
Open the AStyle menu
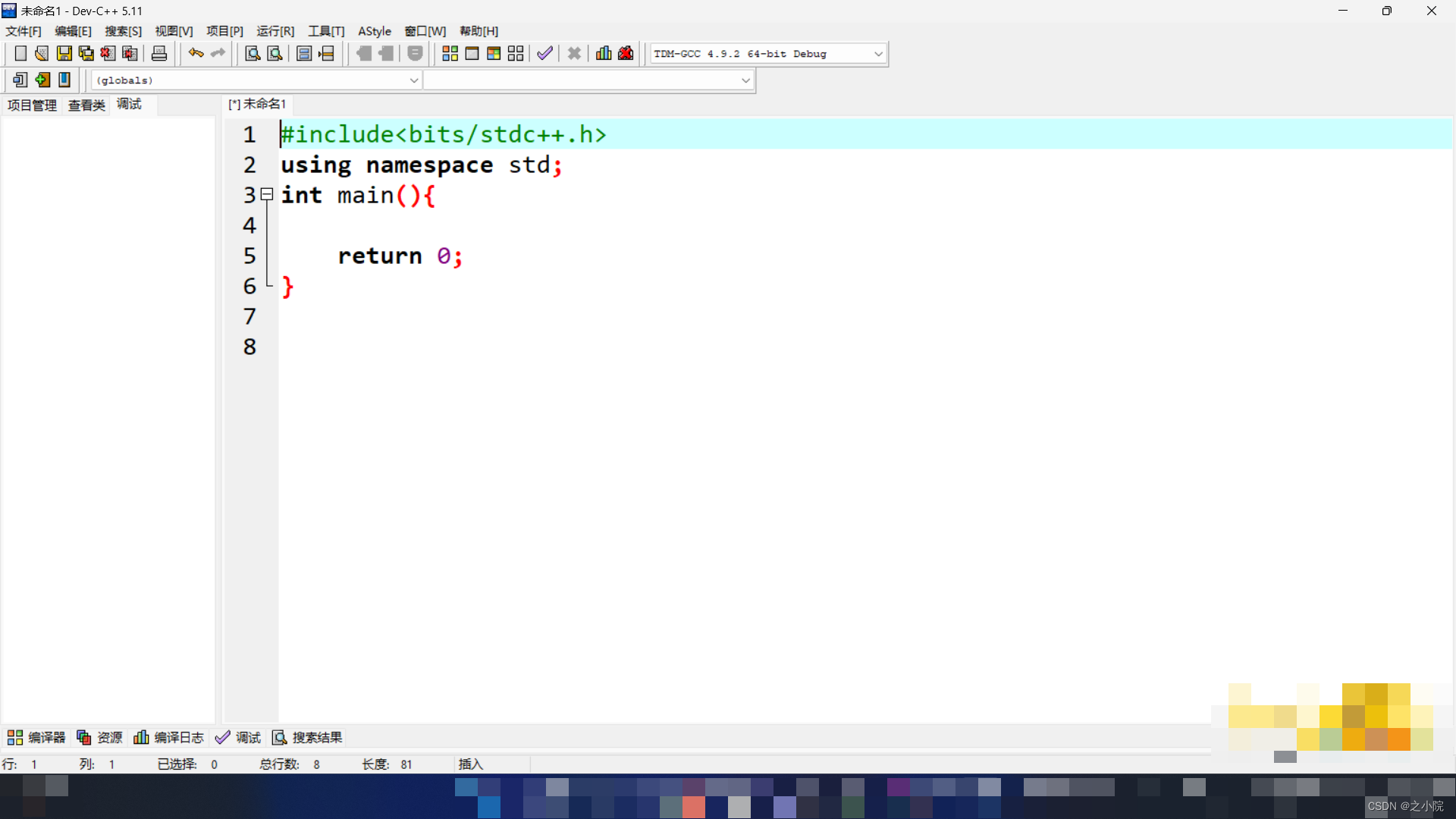point(375,31)
